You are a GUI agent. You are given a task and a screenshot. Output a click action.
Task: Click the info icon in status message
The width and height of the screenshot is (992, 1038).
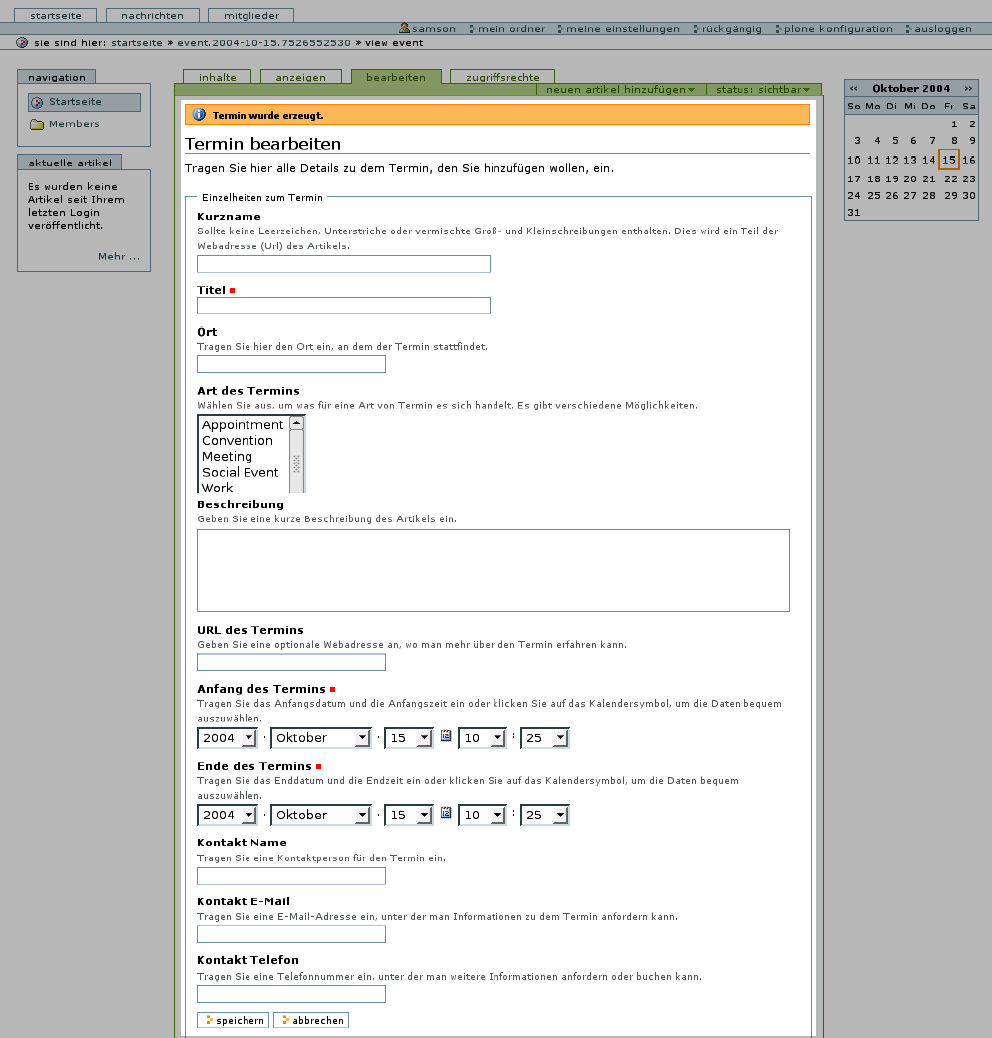[x=199, y=115]
